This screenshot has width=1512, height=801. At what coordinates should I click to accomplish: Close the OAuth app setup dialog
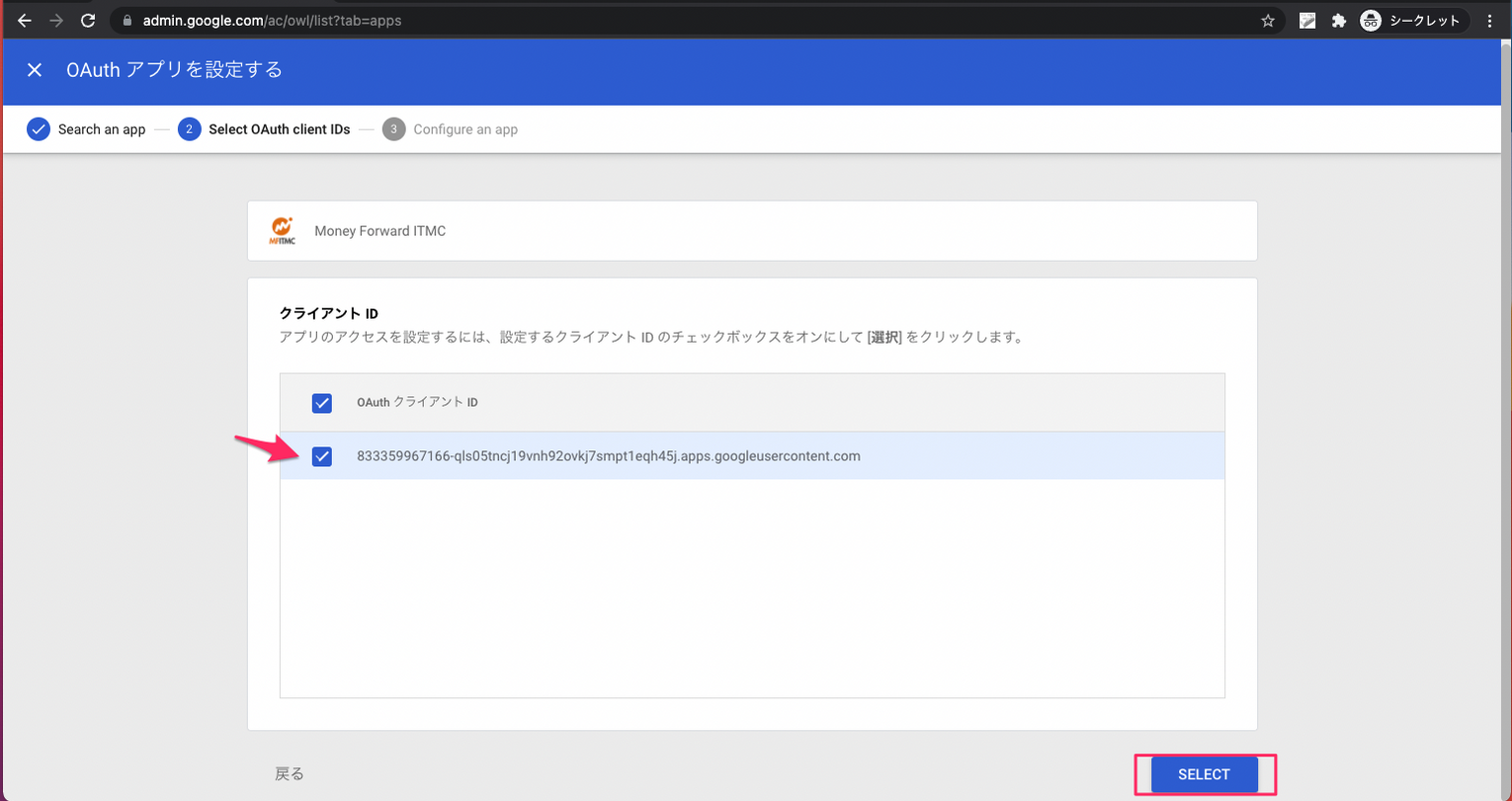(x=35, y=70)
